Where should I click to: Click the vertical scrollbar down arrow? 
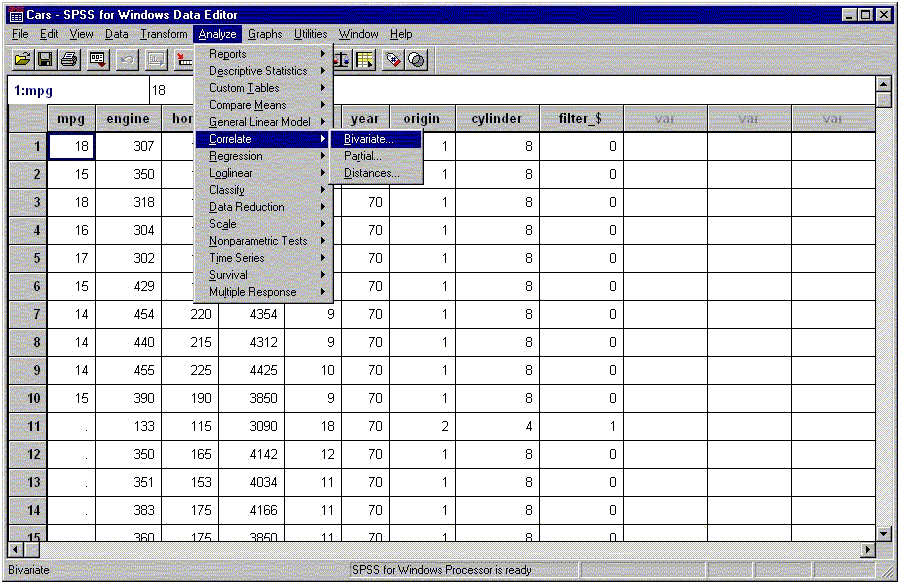pyautogui.click(x=884, y=534)
